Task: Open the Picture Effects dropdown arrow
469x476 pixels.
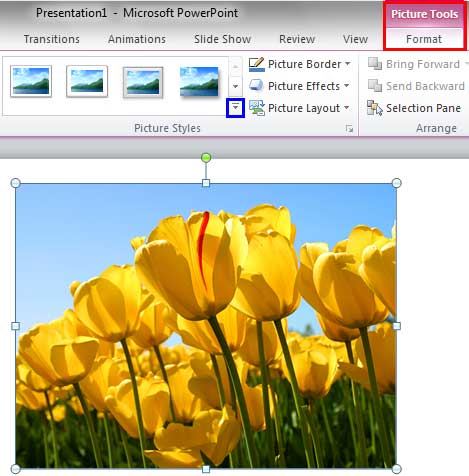Action: coord(347,86)
